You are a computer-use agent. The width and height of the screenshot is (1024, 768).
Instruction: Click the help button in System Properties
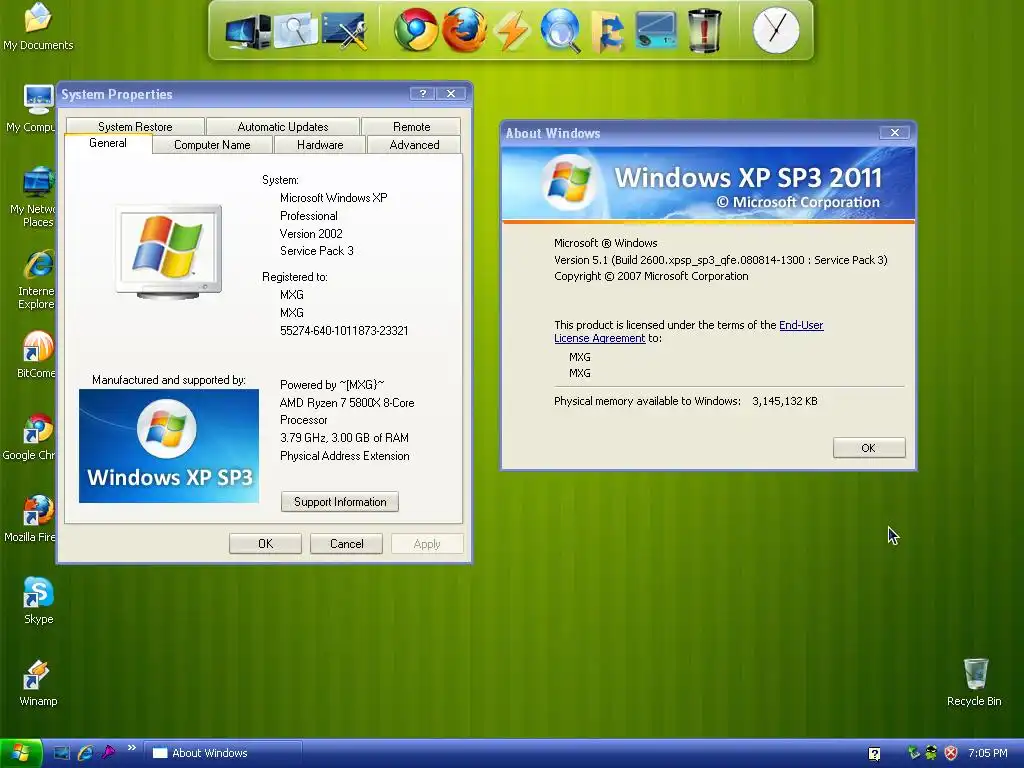coord(423,94)
